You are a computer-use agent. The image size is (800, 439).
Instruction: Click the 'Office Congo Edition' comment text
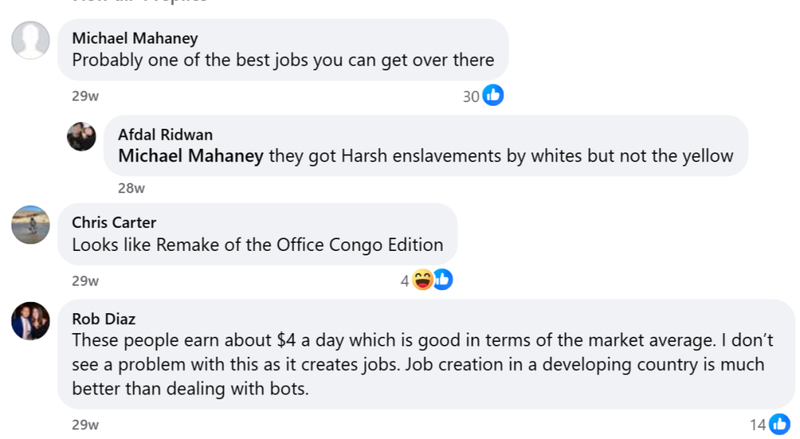point(257,244)
